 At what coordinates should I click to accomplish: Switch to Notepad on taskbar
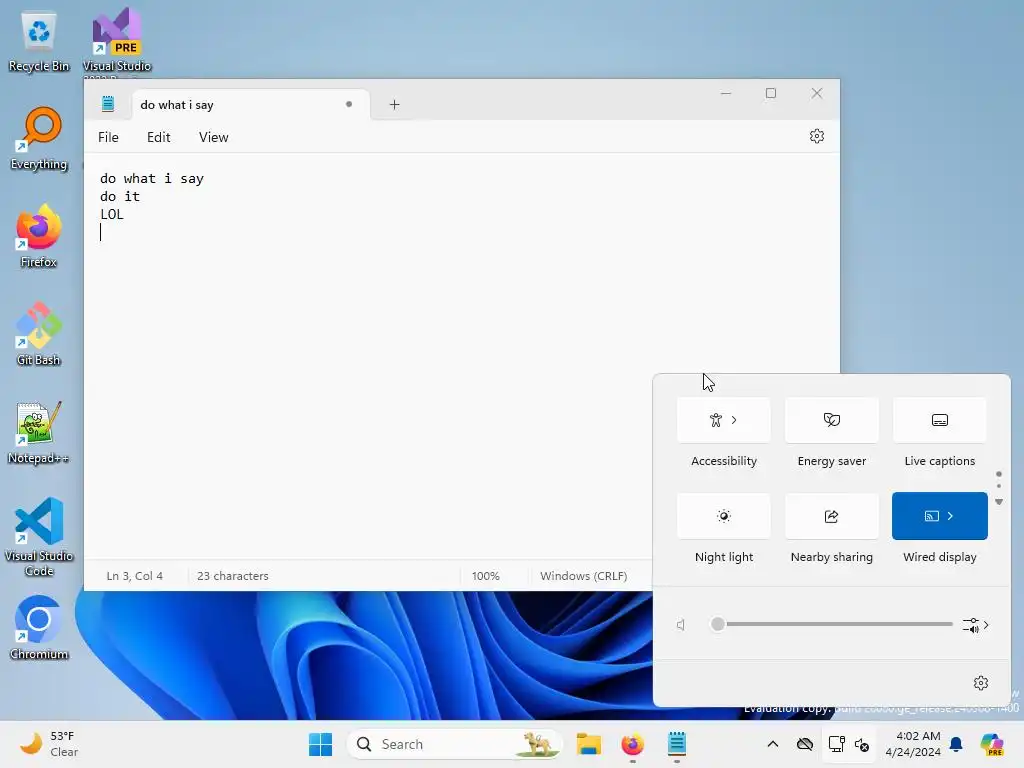pos(677,744)
